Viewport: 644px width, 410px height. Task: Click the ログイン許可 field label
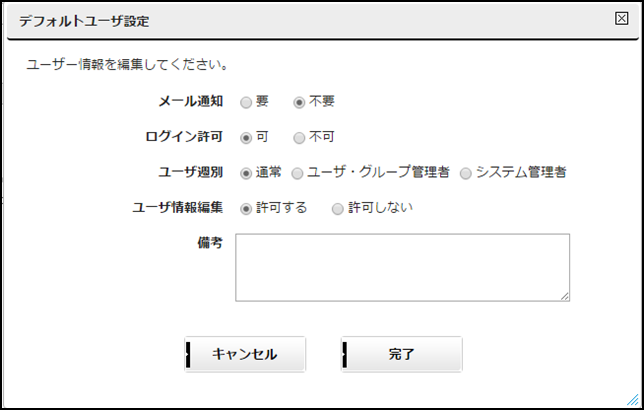tap(184, 136)
